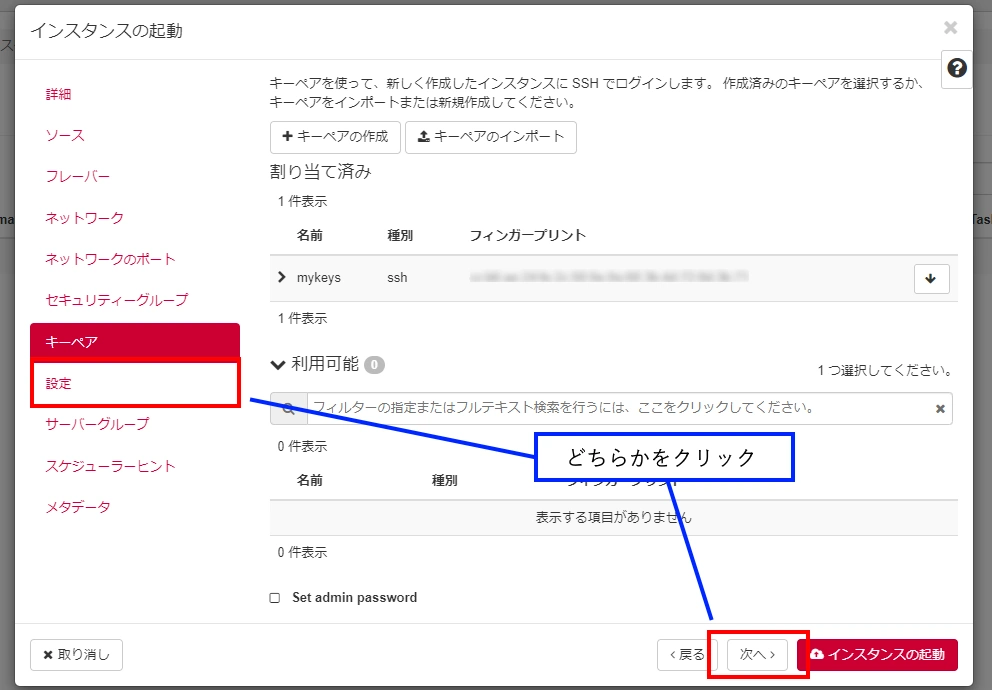
Task: Click the magnifier search icon in filter
Action: [288, 409]
